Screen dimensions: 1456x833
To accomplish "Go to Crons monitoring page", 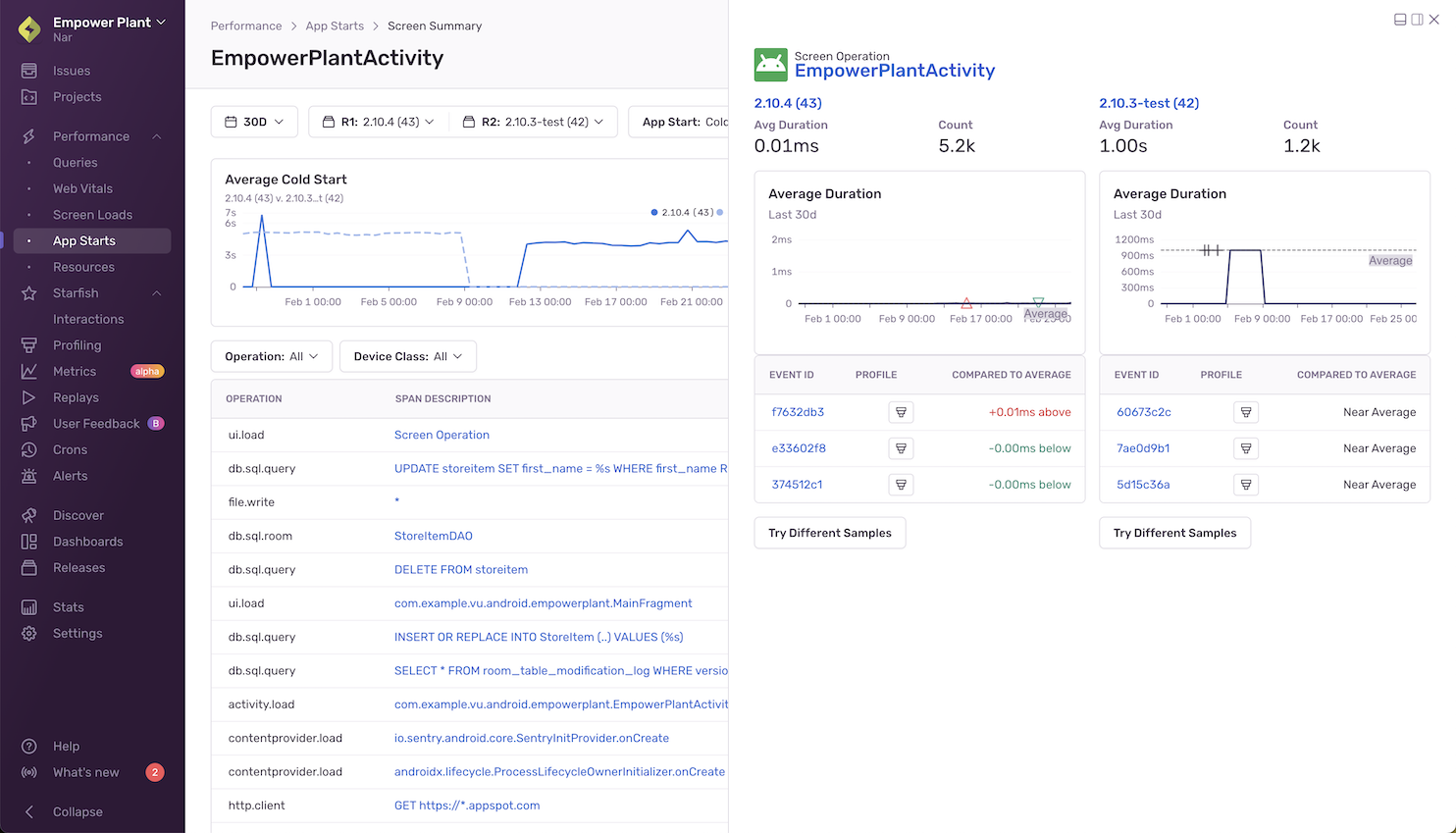I will 70,449.
